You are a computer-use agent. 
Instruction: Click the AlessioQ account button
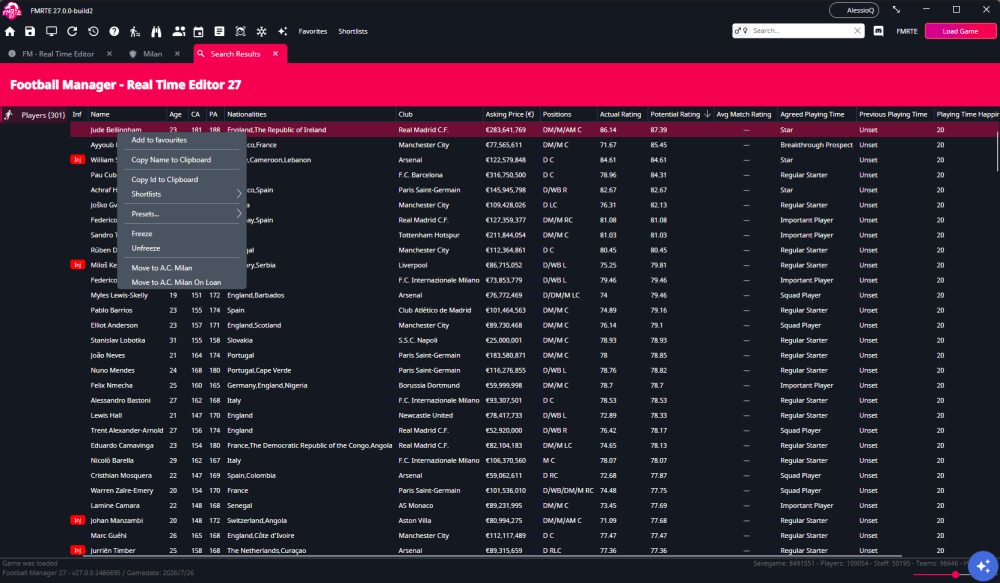[854, 10]
